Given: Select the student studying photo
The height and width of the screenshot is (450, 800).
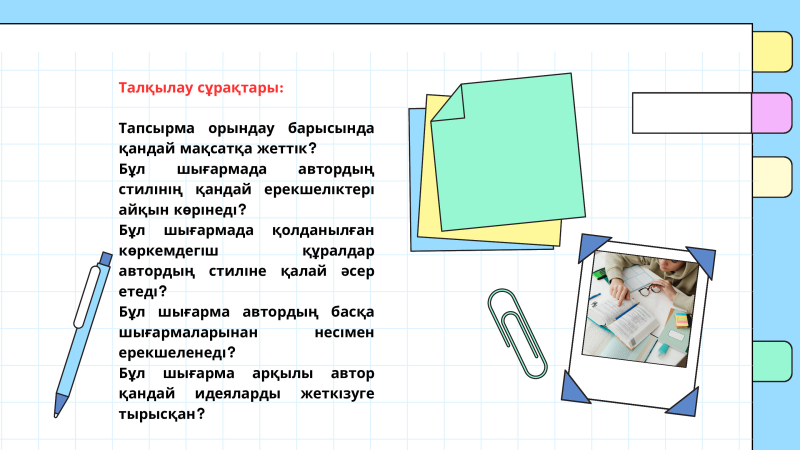Looking at the screenshot, I should click(641, 309).
